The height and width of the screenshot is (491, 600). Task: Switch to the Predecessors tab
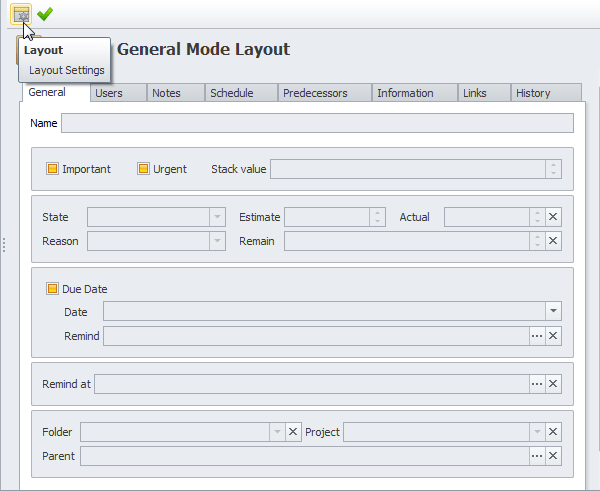tap(315, 93)
